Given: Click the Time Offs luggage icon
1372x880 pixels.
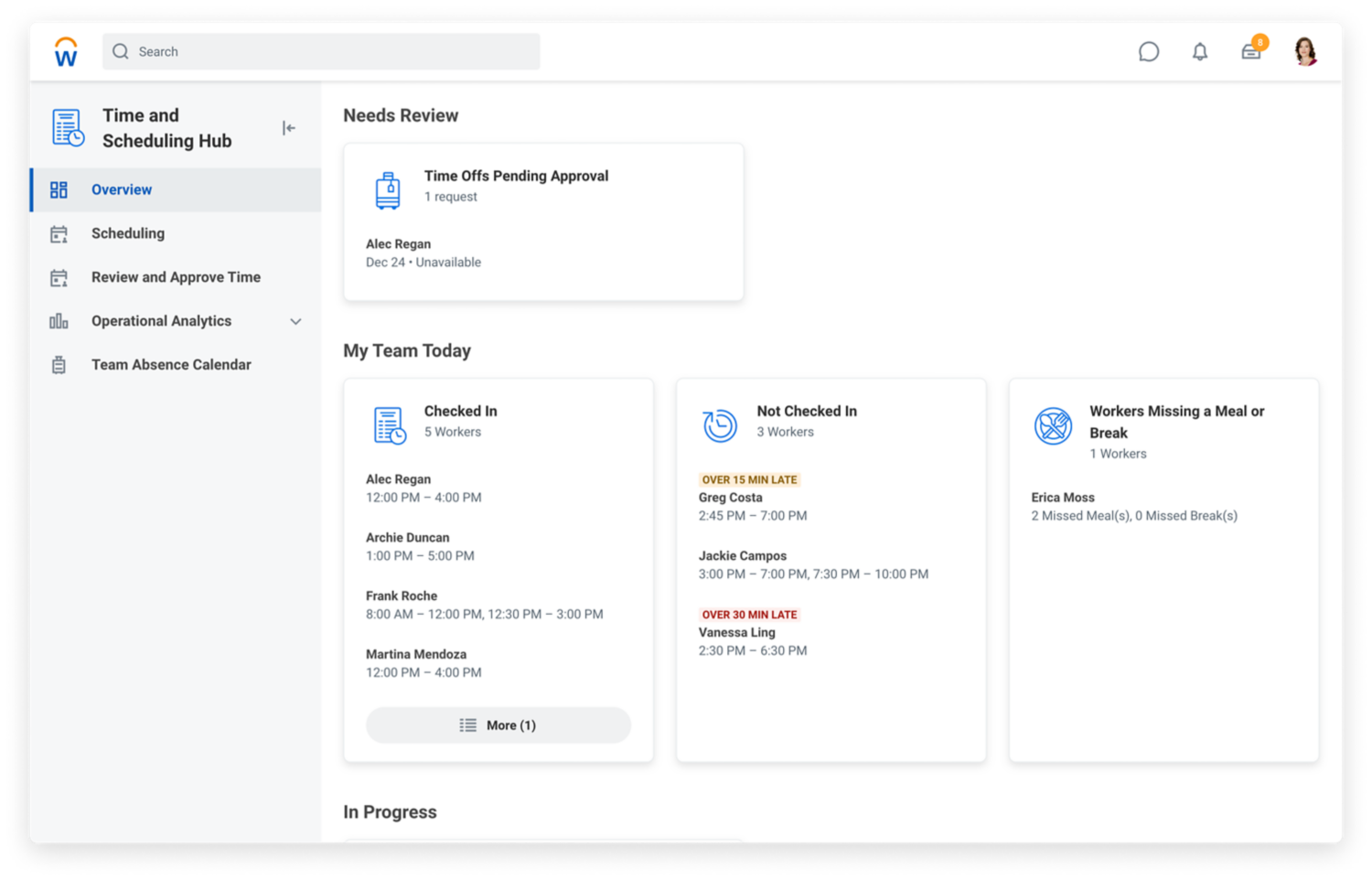Looking at the screenshot, I should [x=388, y=190].
